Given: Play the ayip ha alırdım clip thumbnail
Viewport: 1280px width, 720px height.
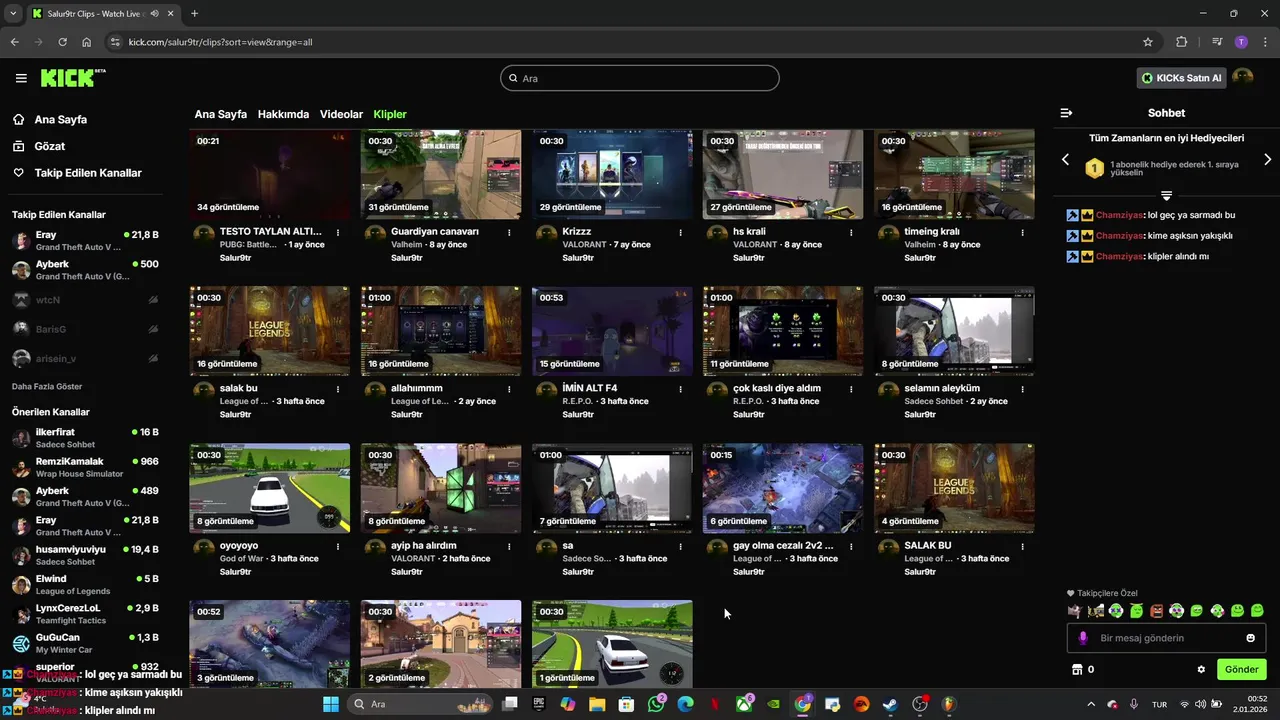Looking at the screenshot, I should [441, 488].
